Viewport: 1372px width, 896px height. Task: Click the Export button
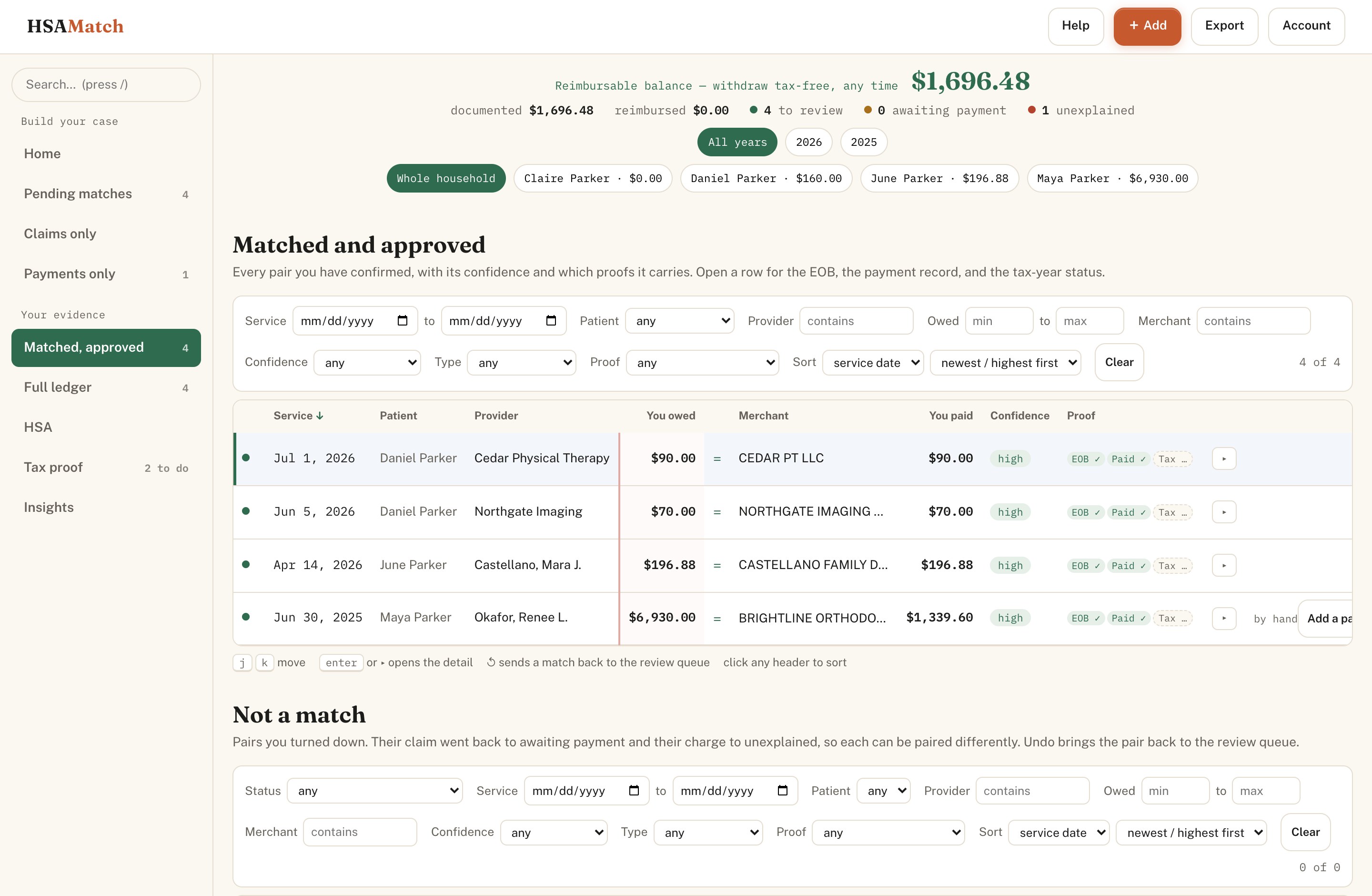tap(1224, 26)
